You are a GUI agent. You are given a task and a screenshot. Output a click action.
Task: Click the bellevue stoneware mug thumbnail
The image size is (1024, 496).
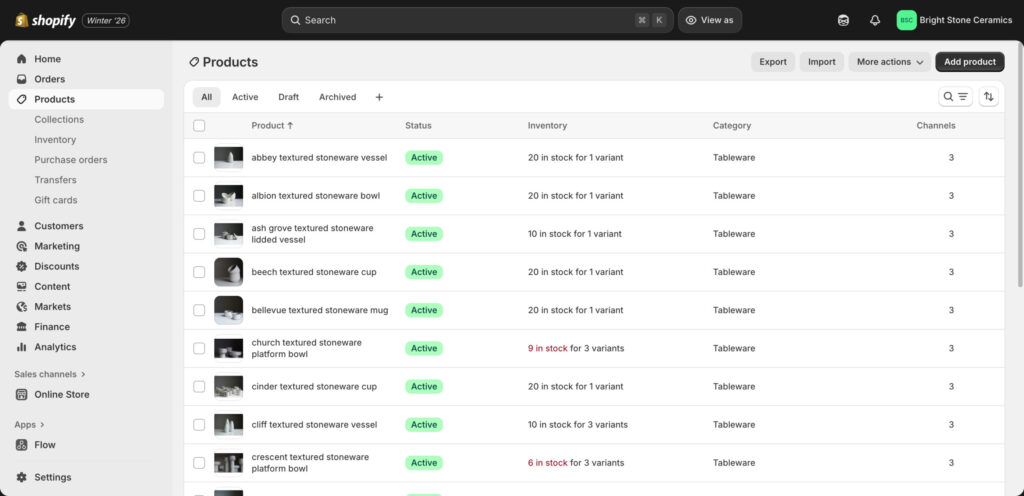pos(229,310)
